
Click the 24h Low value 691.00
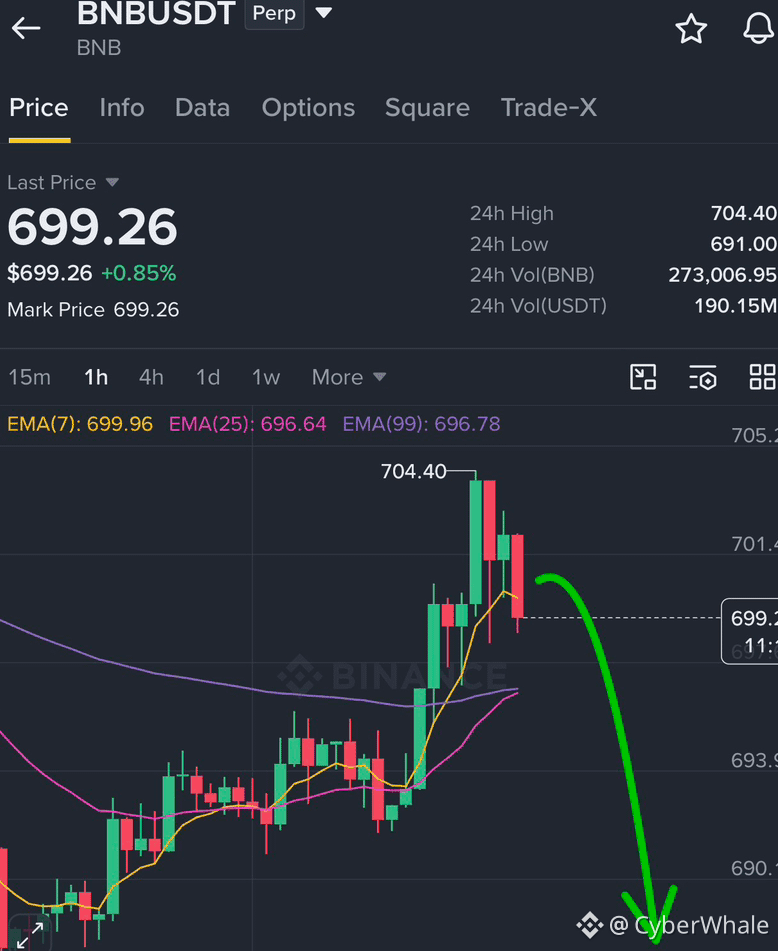743,244
